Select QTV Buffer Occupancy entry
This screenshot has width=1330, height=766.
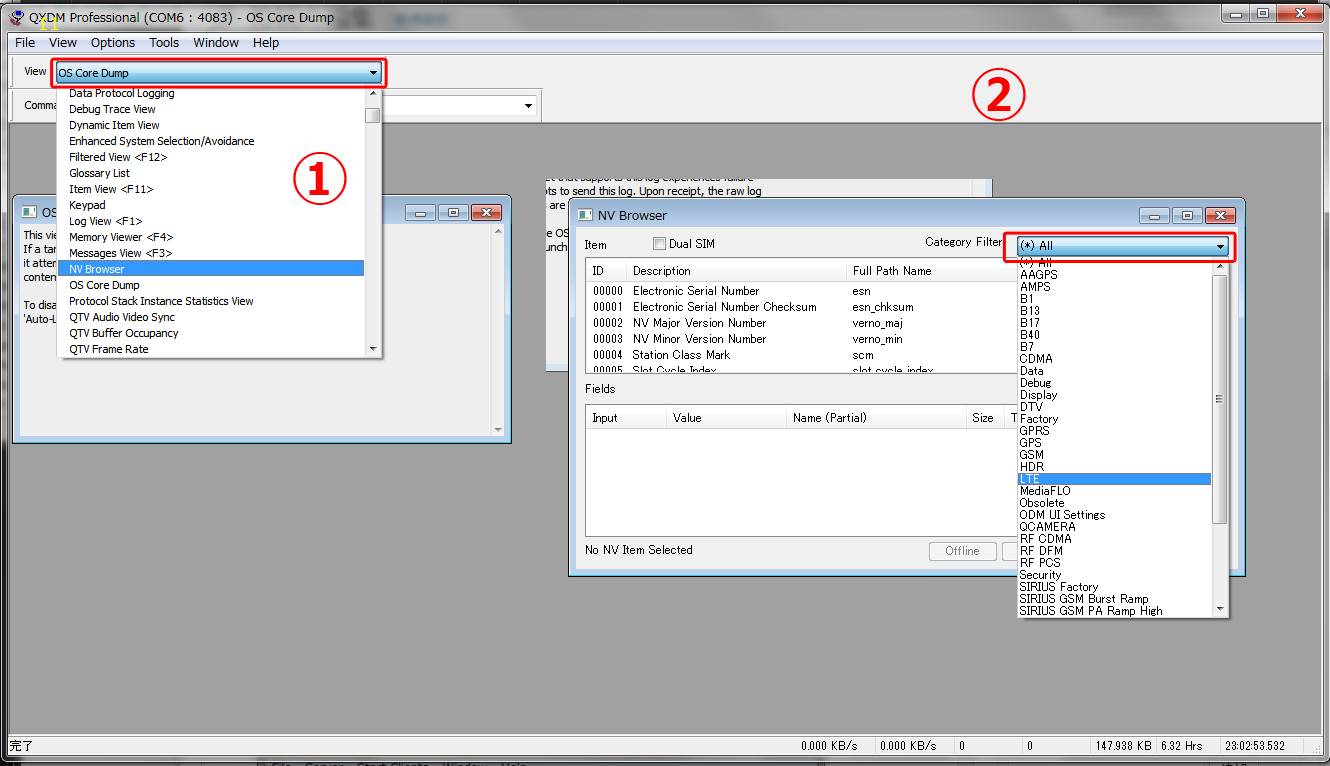(x=124, y=333)
